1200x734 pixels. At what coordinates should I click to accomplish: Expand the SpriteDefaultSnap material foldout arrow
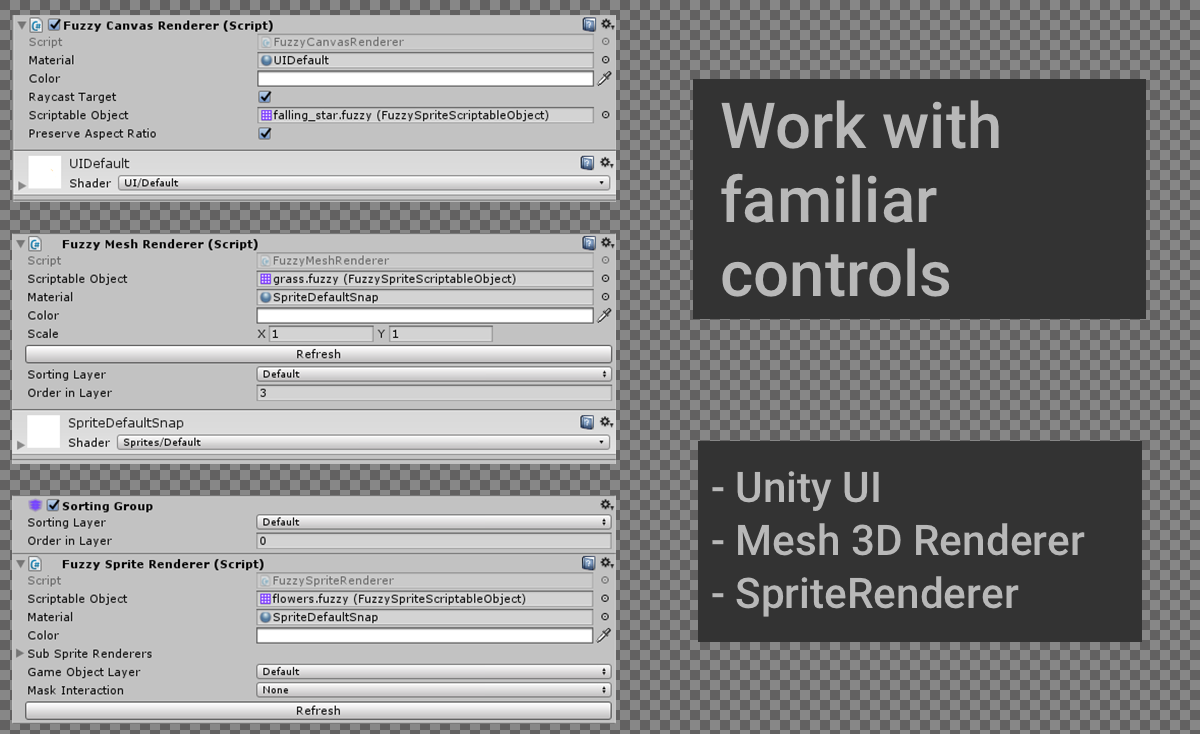coord(22,444)
